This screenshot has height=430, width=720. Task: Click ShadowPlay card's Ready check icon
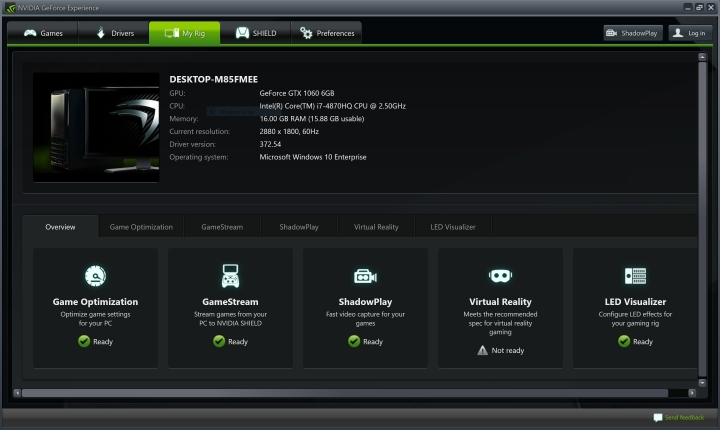pos(354,341)
